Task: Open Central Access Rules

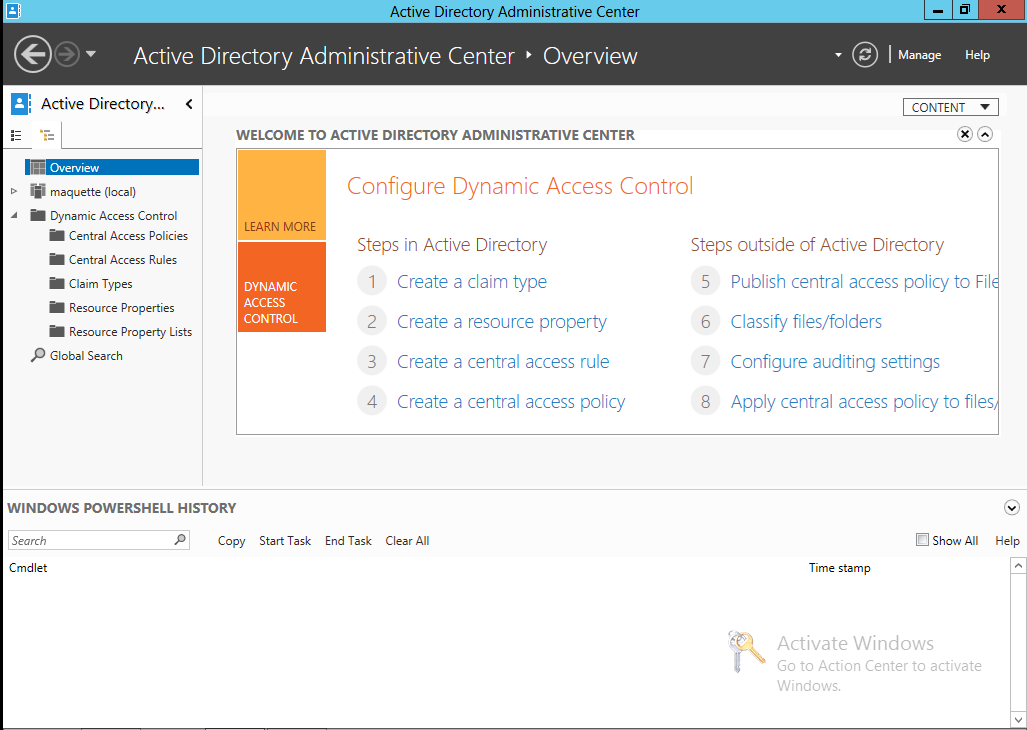Action: click(122, 260)
